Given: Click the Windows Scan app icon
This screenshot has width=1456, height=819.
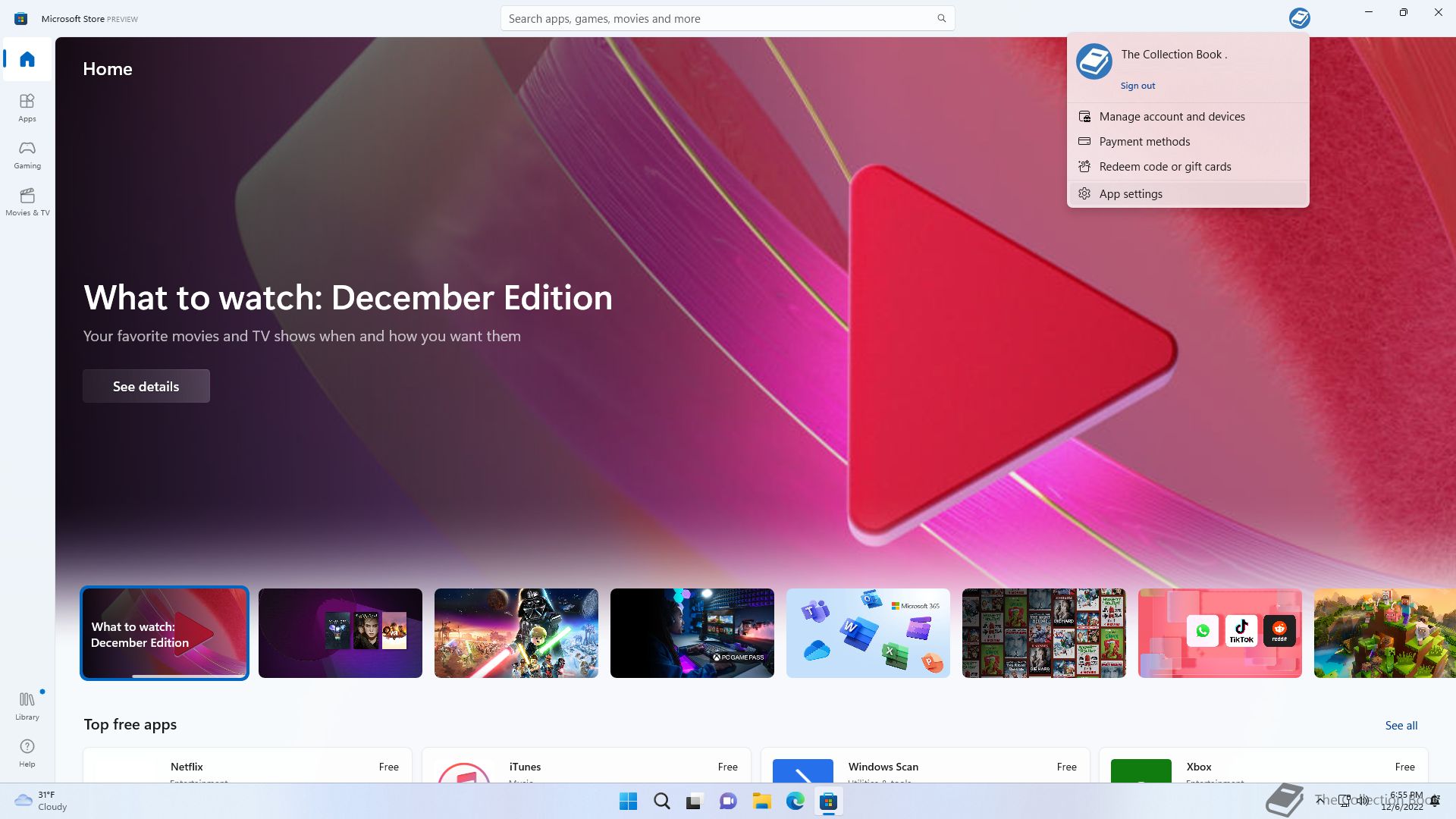Looking at the screenshot, I should (x=803, y=771).
